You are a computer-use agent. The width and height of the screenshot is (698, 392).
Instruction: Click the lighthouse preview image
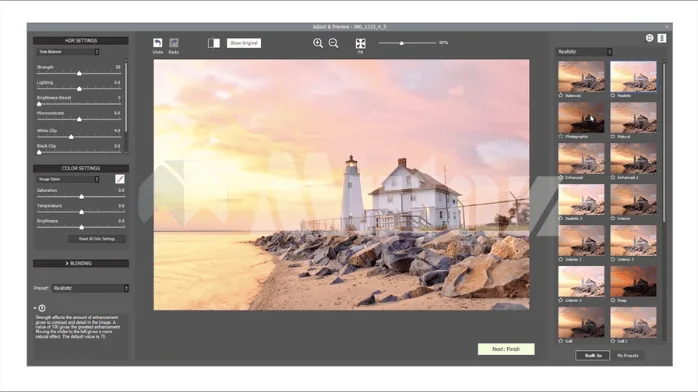pyautogui.click(x=341, y=185)
